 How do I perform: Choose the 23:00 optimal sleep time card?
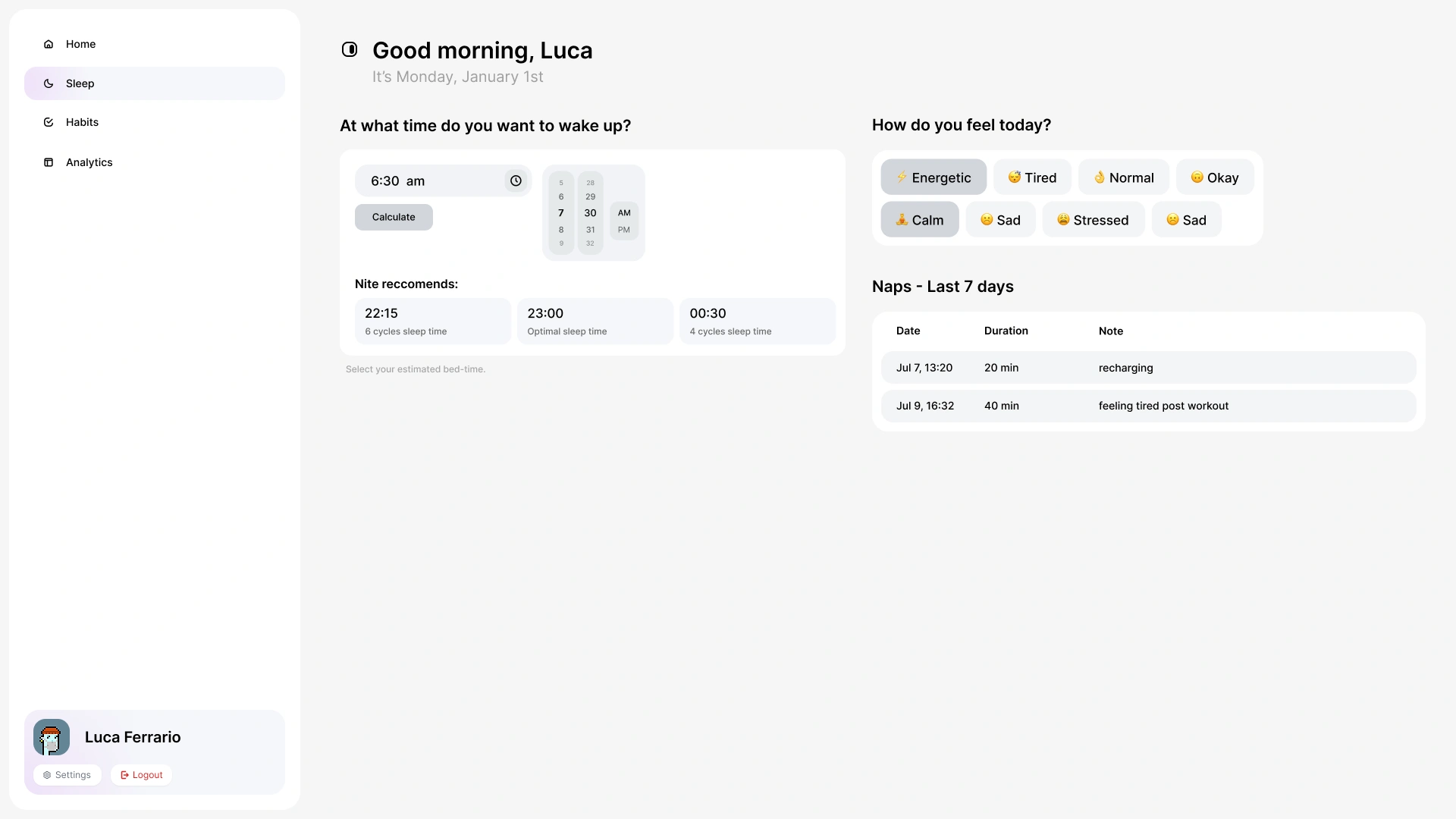tap(595, 321)
